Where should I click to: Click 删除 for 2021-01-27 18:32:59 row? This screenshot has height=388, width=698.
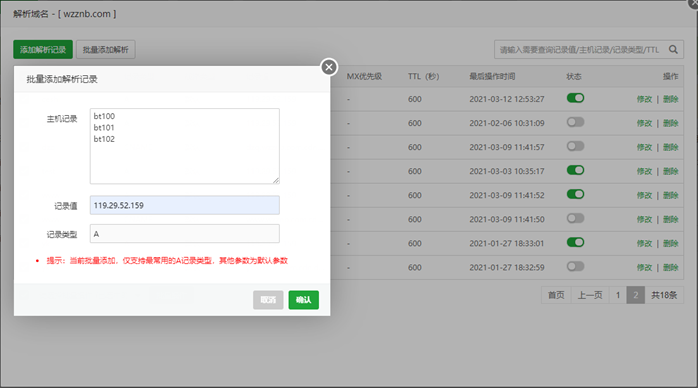click(671, 267)
